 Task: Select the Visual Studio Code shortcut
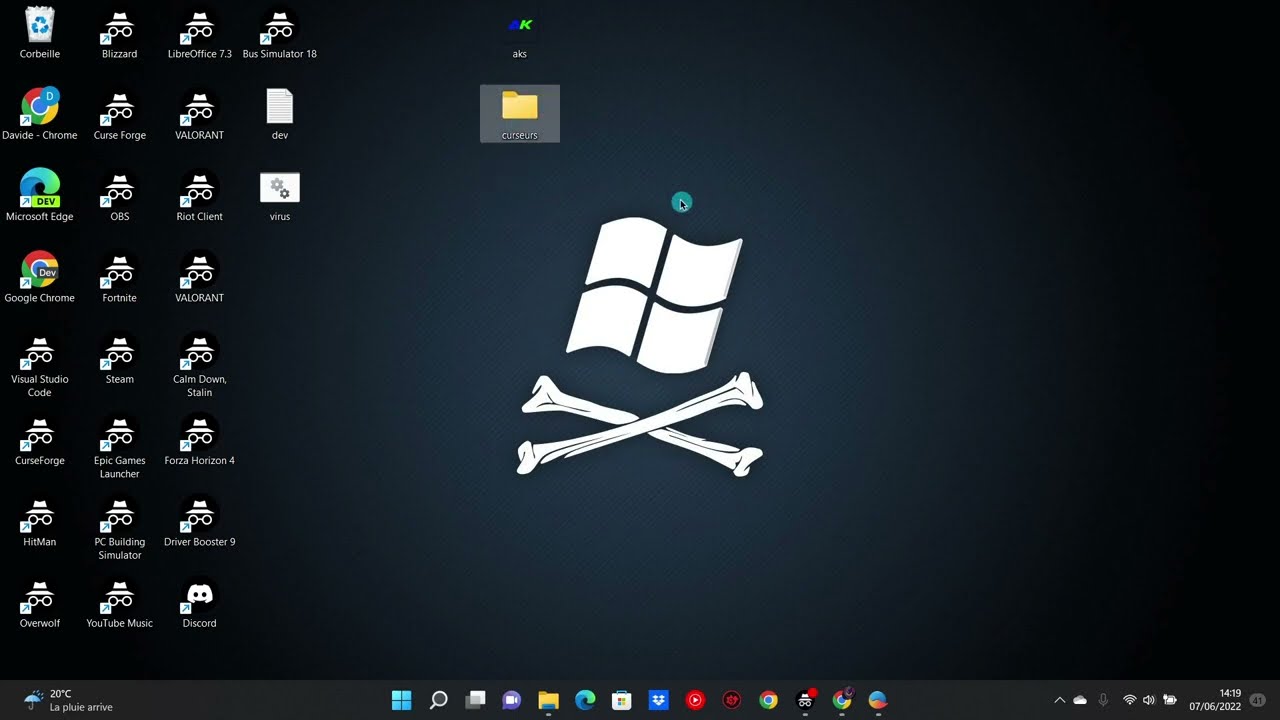pos(40,365)
